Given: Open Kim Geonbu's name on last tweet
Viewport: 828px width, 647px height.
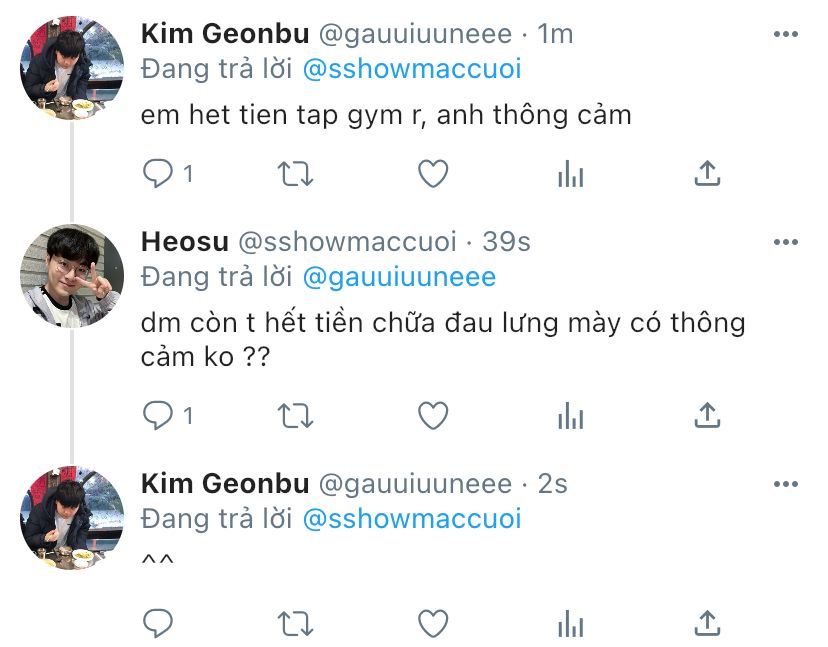Looking at the screenshot, I should (x=225, y=483).
